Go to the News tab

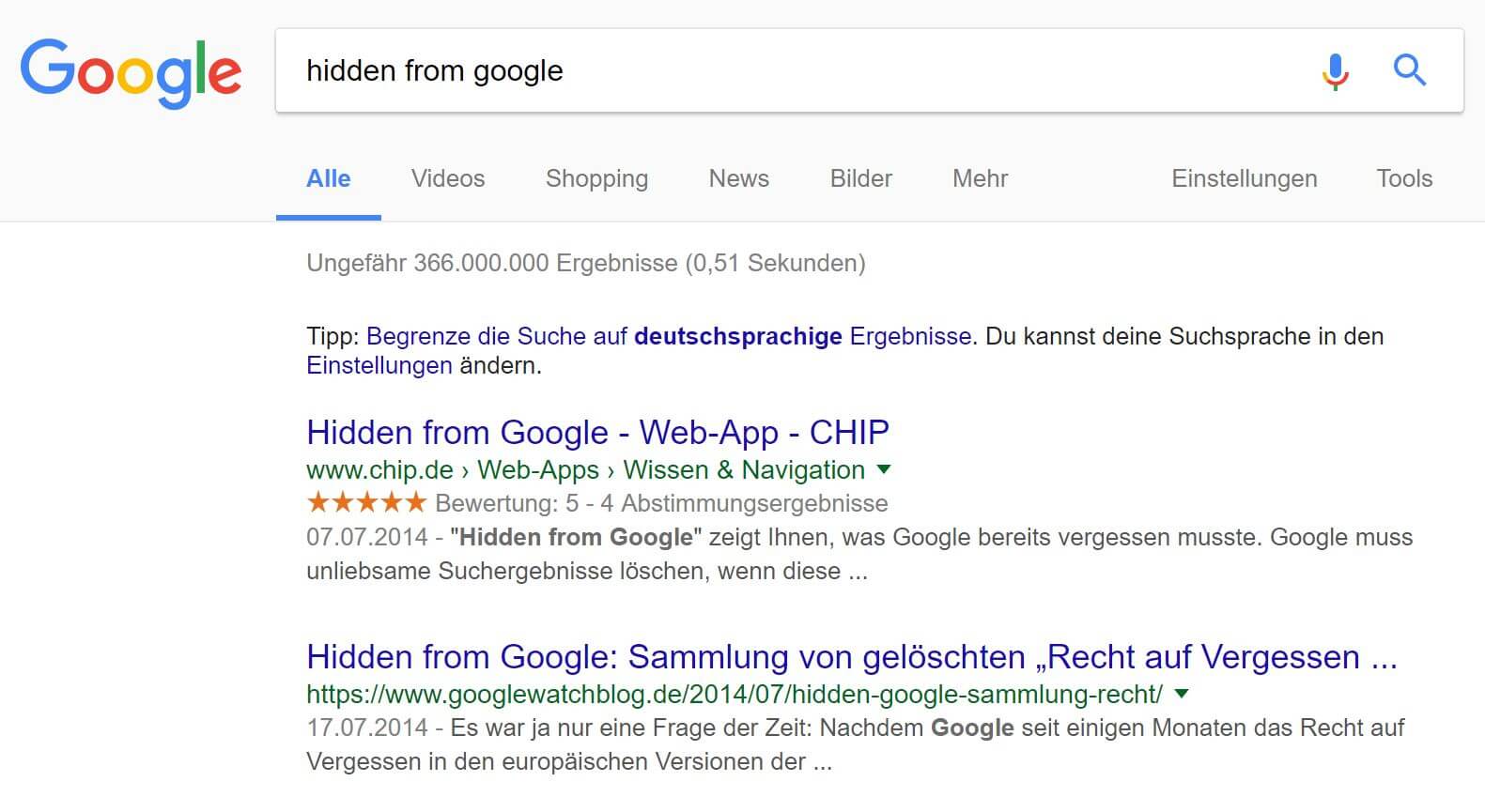[x=738, y=178]
